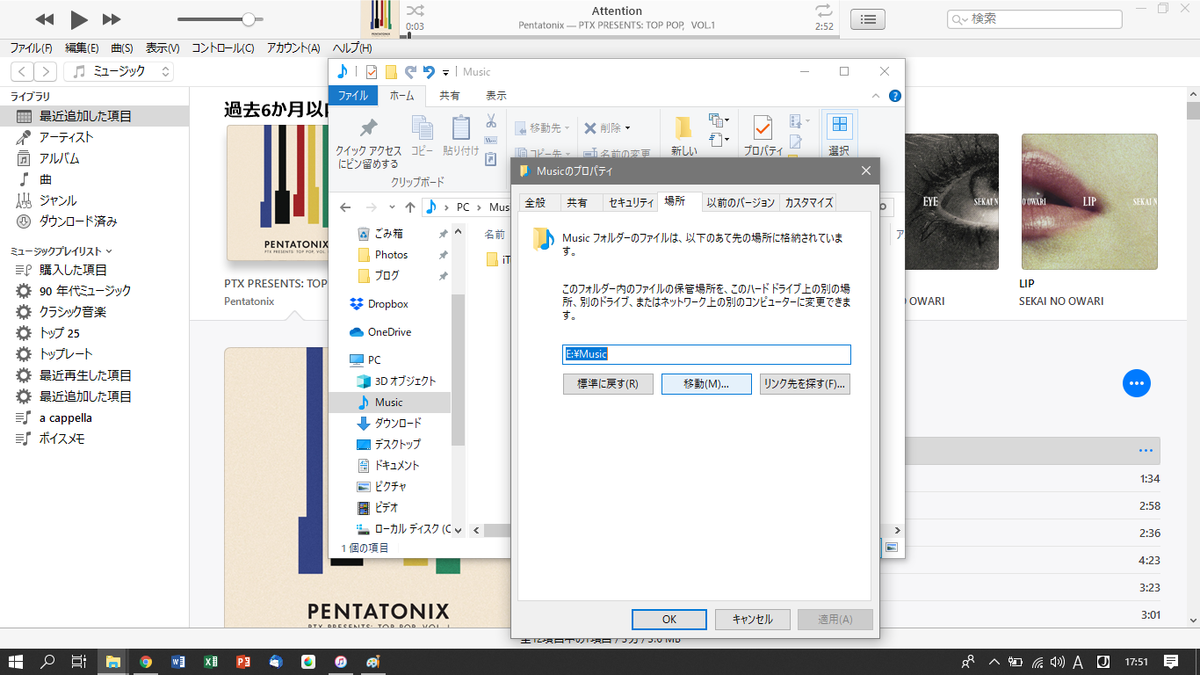The height and width of the screenshot is (675, 1200).
Task: Collapse the Explorer ribbon with the chevron
Action: [x=877, y=96]
